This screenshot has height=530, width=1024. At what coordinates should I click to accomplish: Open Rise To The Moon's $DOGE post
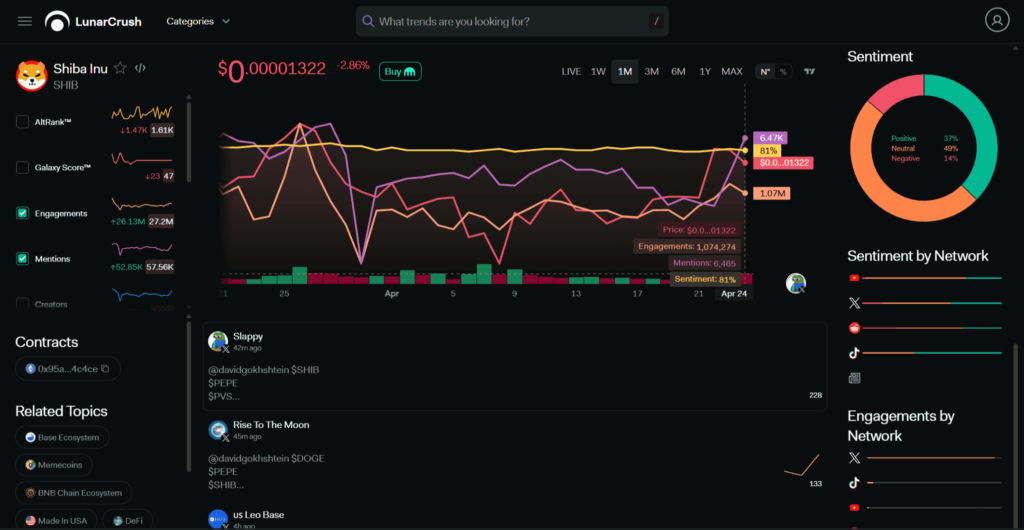(515, 454)
